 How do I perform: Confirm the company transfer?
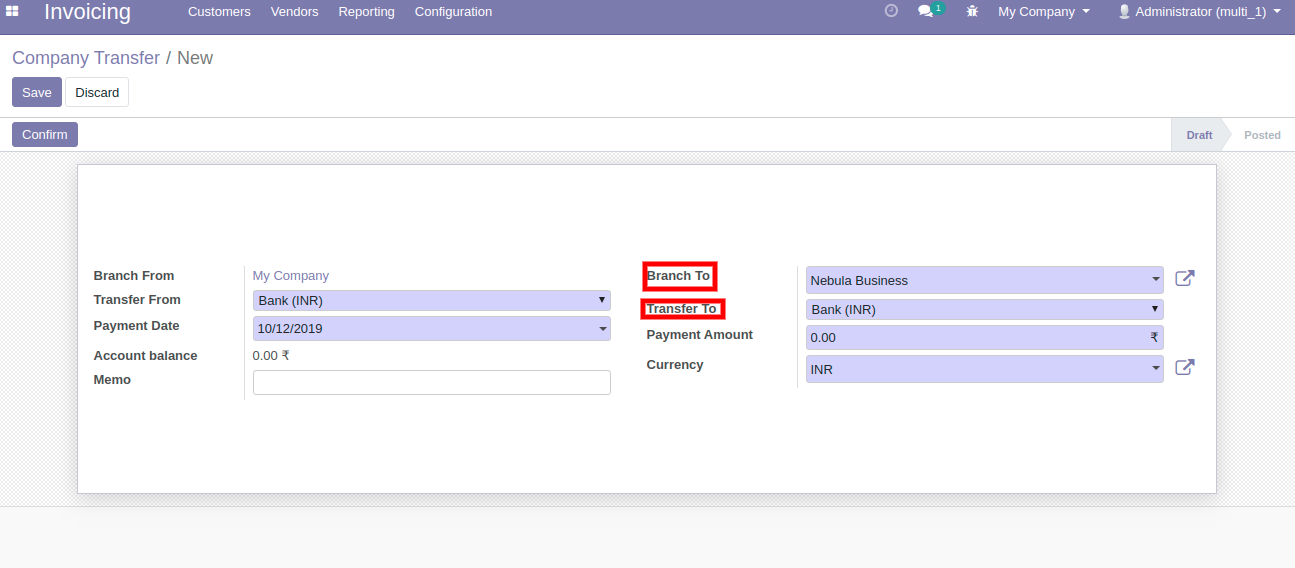click(x=45, y=135)
